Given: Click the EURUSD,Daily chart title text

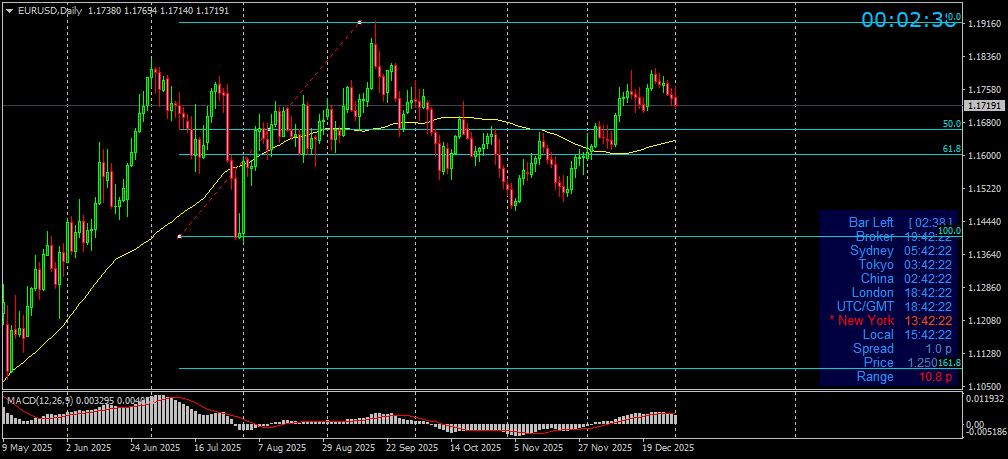Looking at the screenshot, I should click(x=49, y=11).
